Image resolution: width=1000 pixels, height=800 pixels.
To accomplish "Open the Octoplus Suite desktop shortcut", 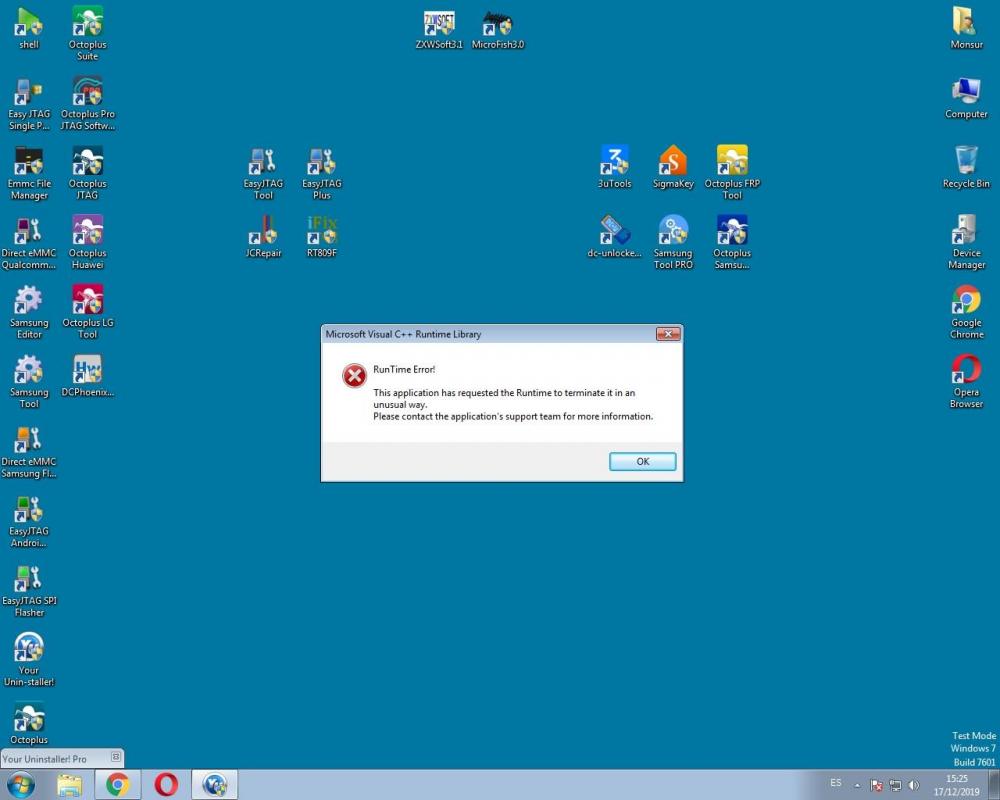I will tap(88, 24).
